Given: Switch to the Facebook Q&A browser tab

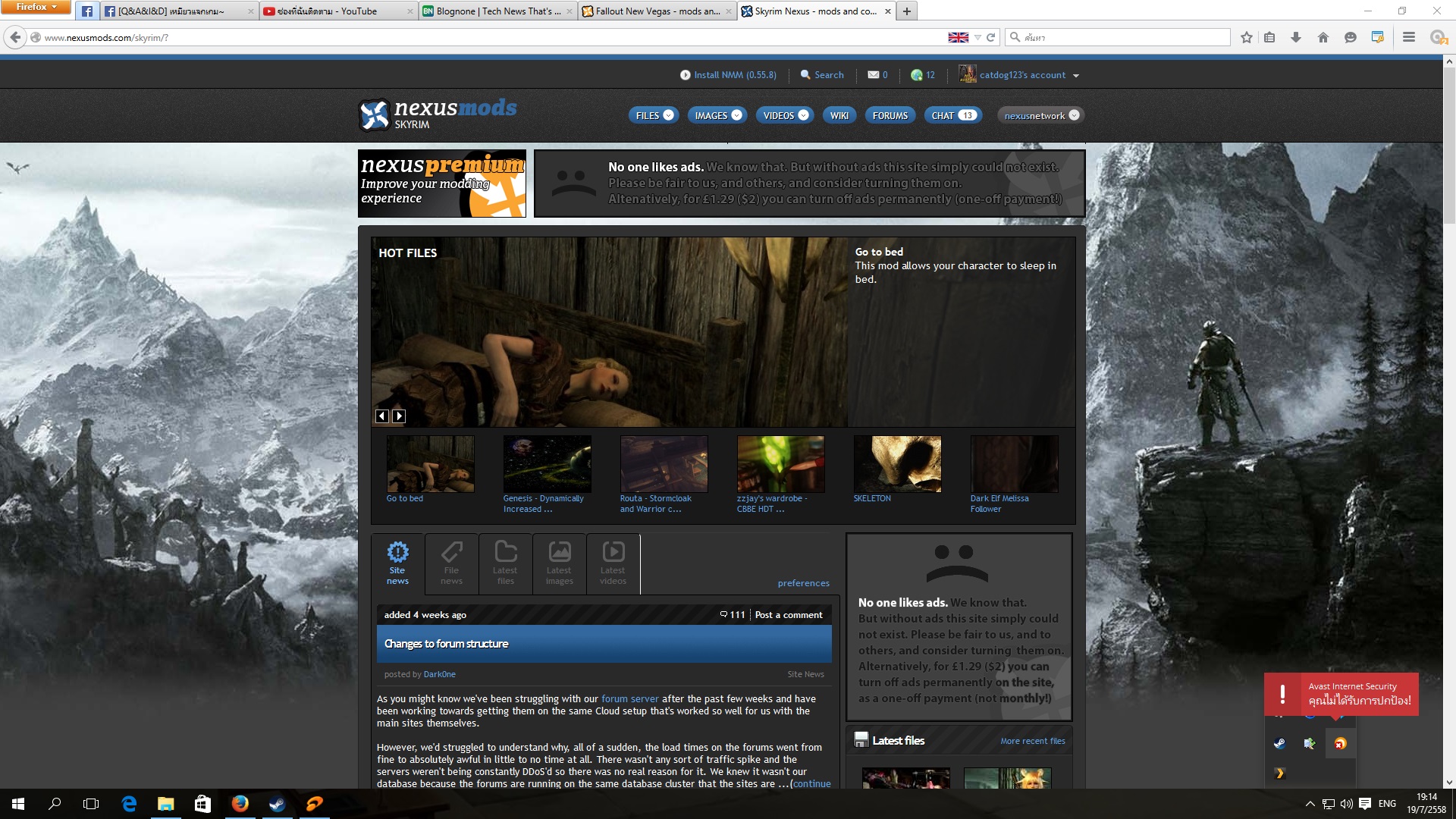Looking at the screenshot, I should (178, 11).
